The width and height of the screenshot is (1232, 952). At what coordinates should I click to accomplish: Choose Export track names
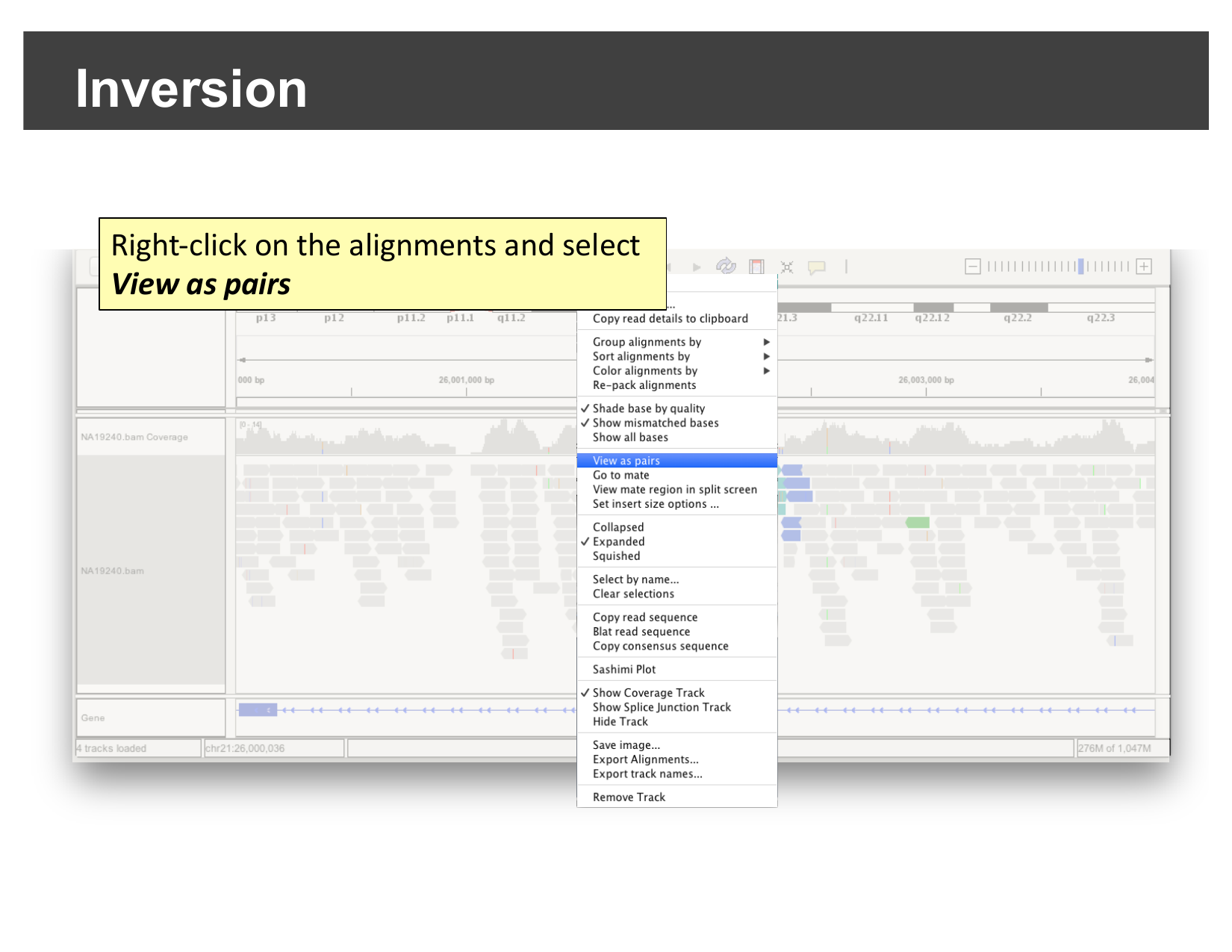[x=677, y=774]
